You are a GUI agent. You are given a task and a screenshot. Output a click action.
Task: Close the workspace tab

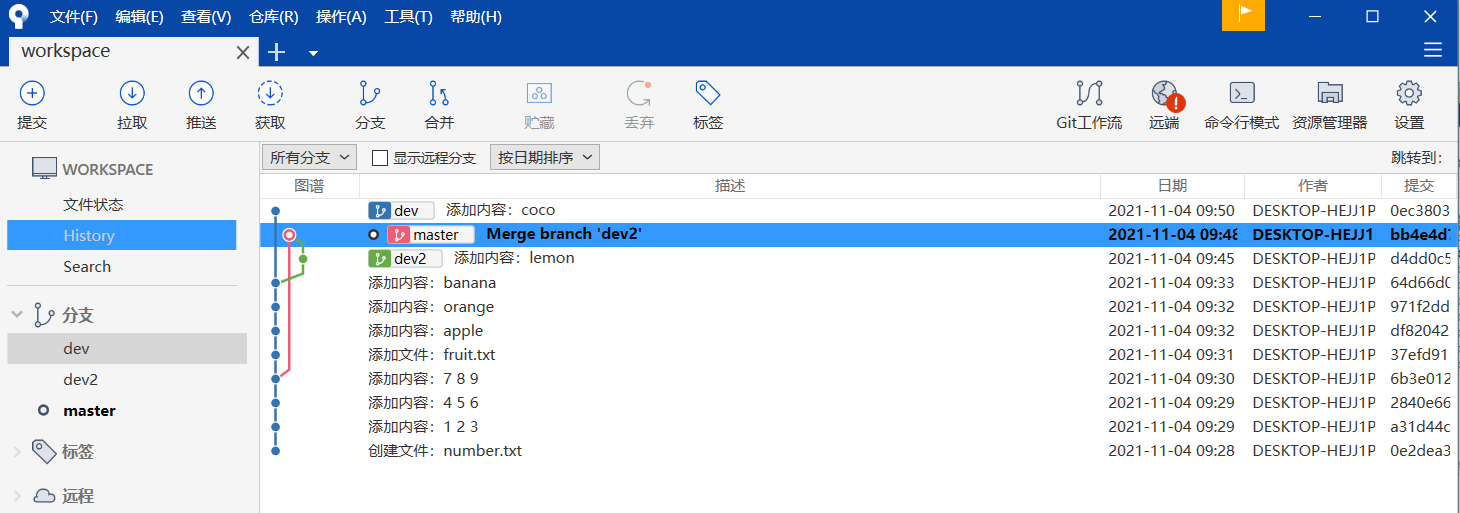tap(243, 52)
